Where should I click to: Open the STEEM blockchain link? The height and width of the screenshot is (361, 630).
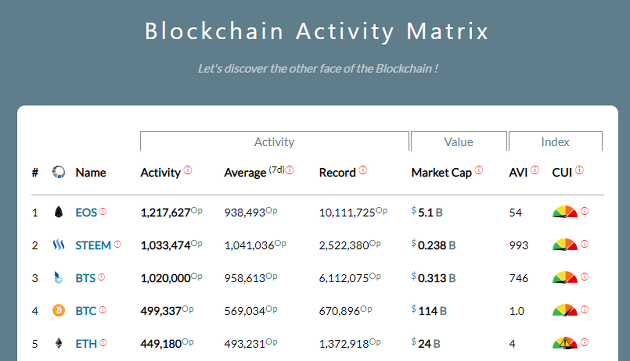tap(93, 245)
